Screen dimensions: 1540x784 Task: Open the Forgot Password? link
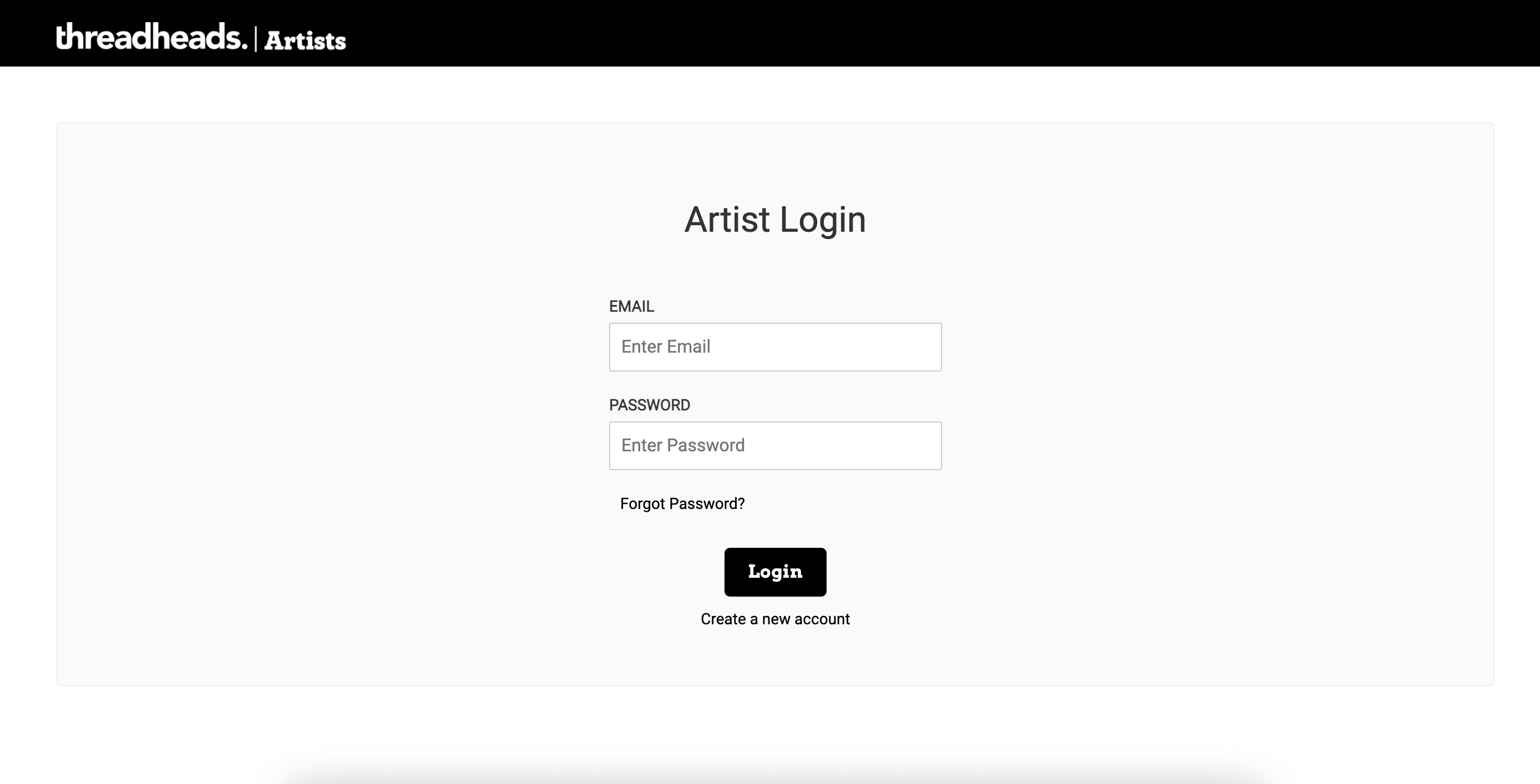coord(682,504)
